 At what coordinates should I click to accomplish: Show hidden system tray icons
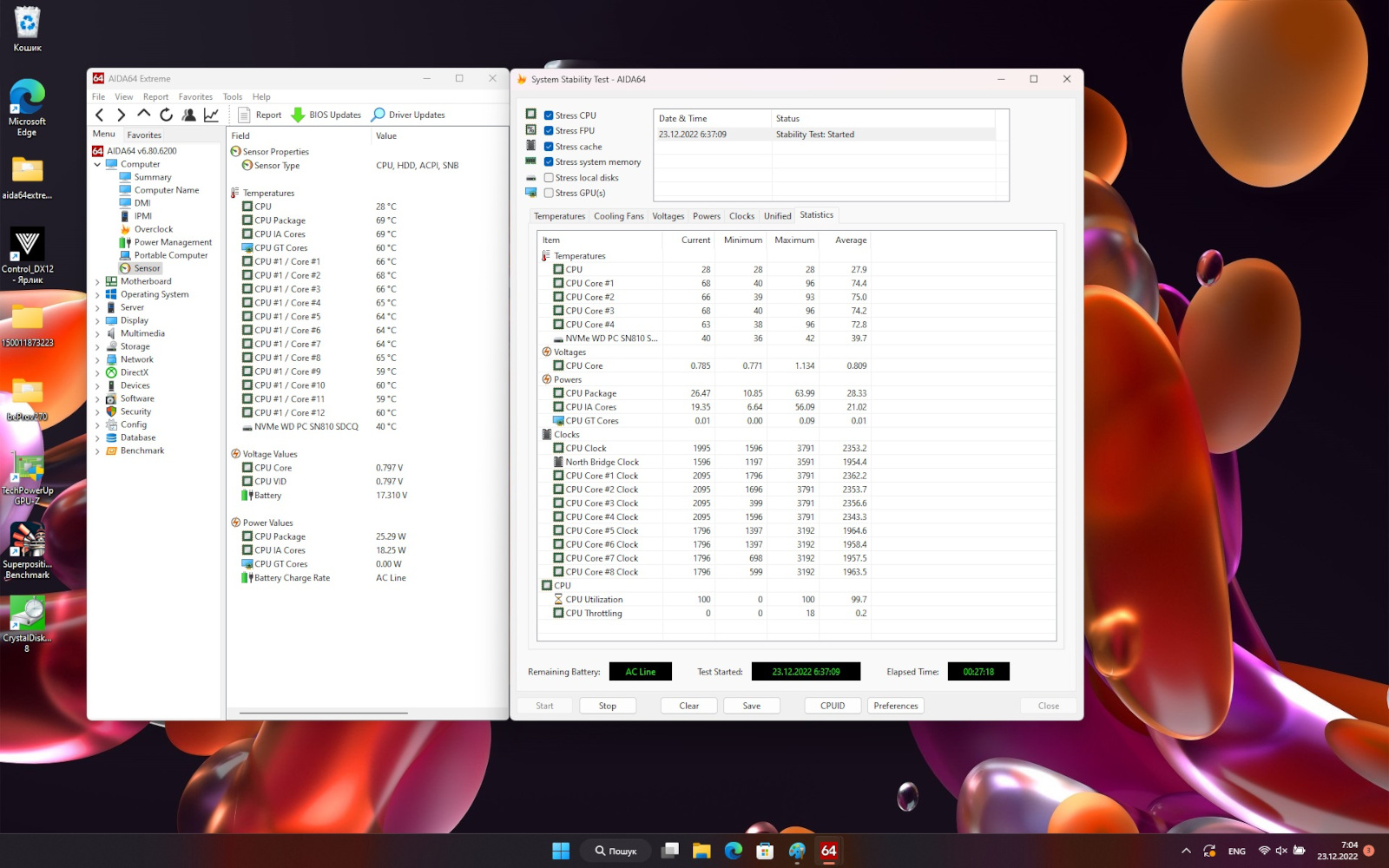pos(1186,851)
